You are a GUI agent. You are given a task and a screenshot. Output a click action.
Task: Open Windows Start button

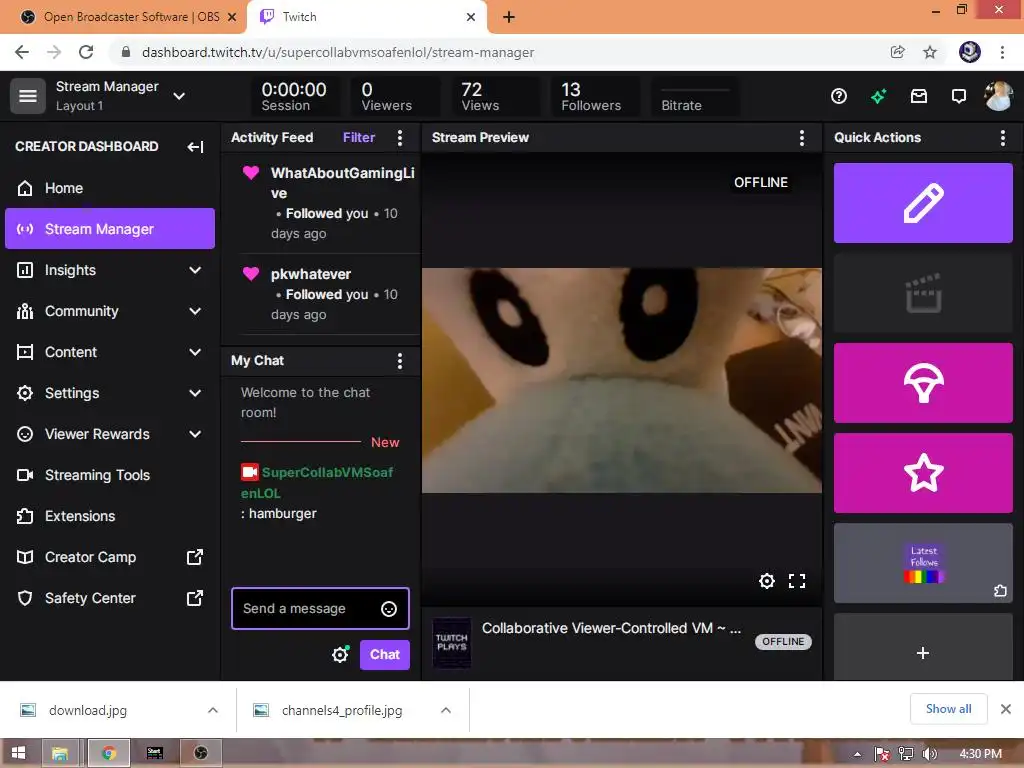click(18, 753)
